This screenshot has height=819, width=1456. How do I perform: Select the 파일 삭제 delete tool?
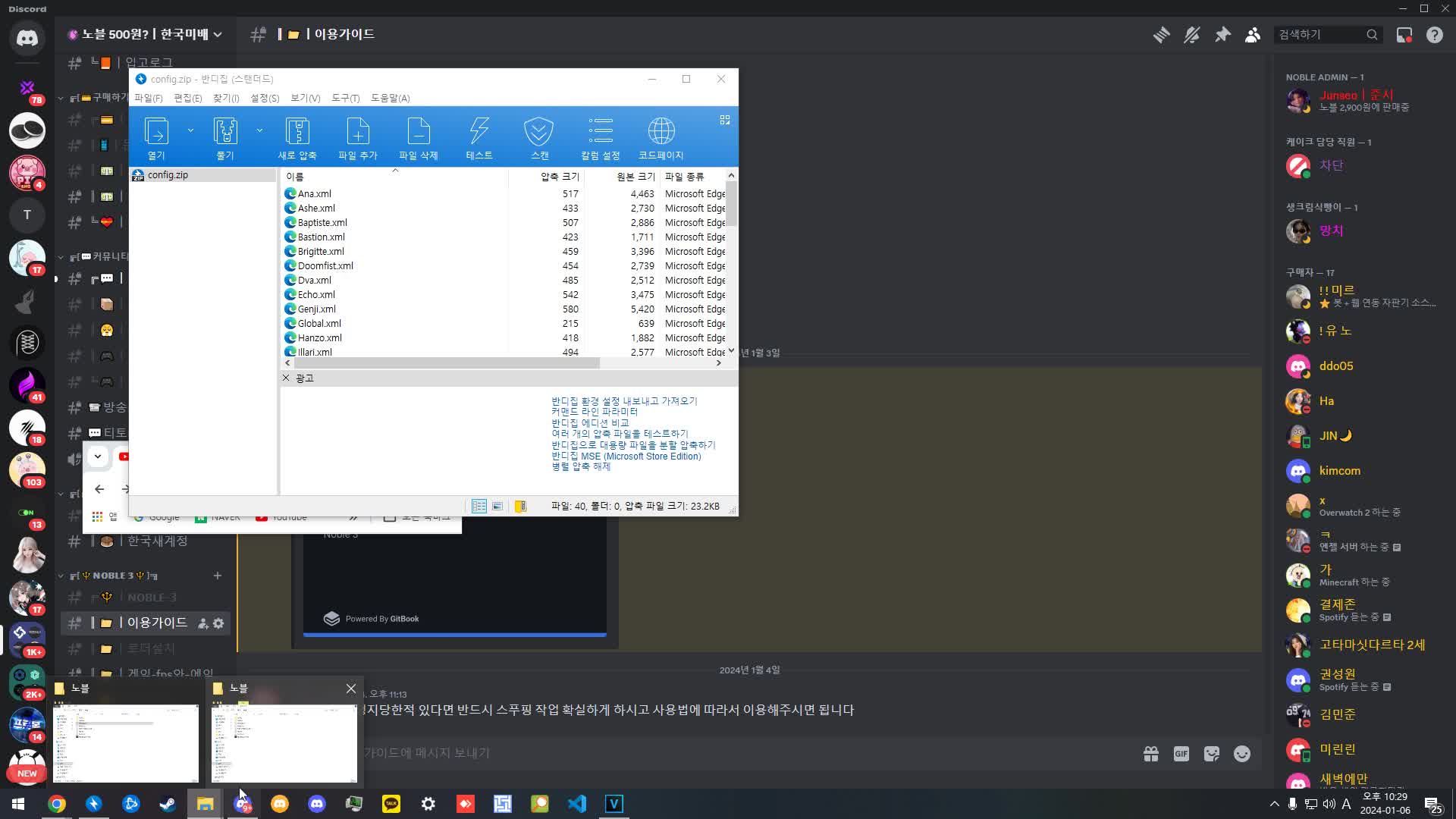419,136
